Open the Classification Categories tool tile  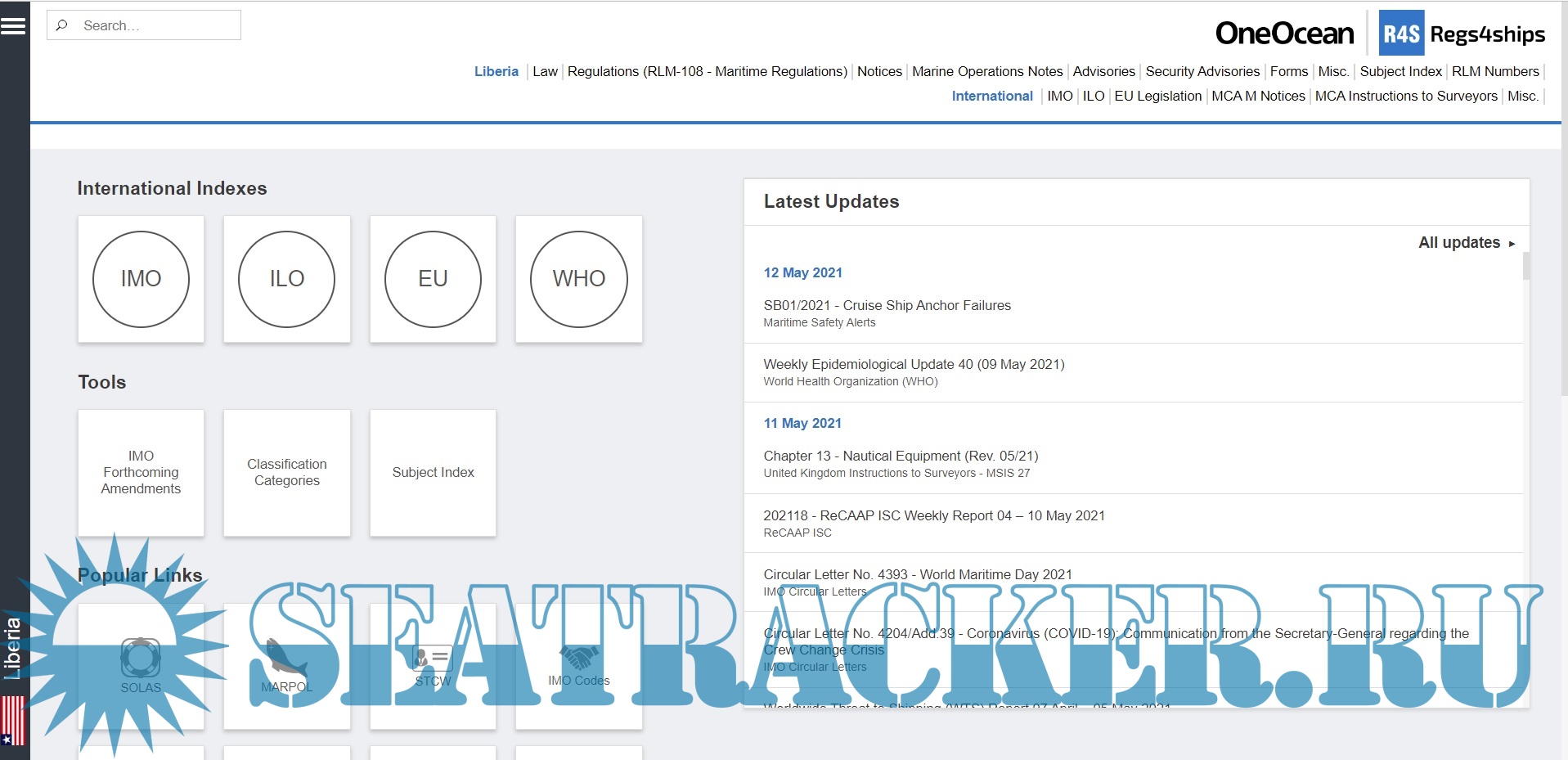pos(286,472)
